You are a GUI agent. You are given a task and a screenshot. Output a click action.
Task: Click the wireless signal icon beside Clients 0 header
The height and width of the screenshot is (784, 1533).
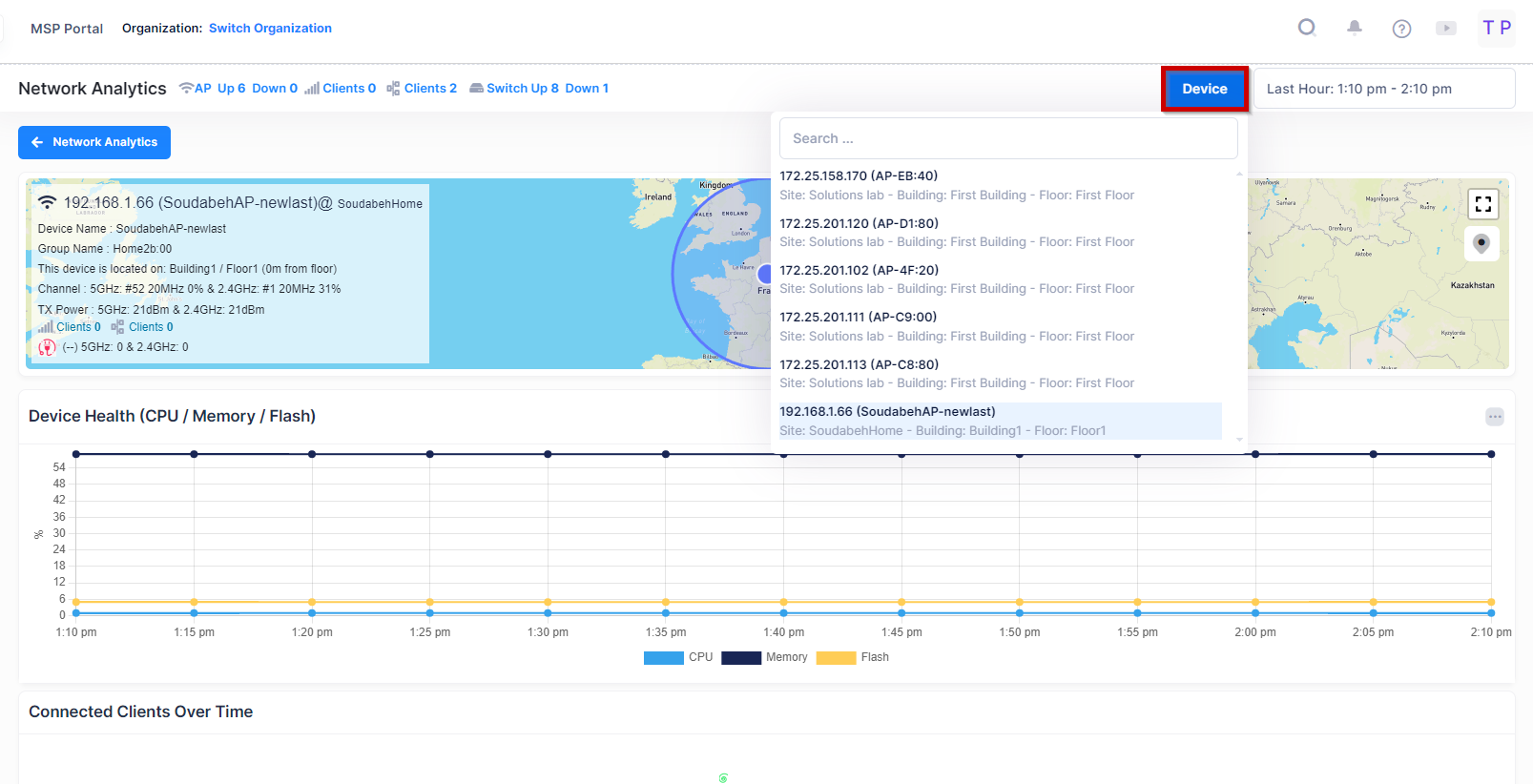312,89
